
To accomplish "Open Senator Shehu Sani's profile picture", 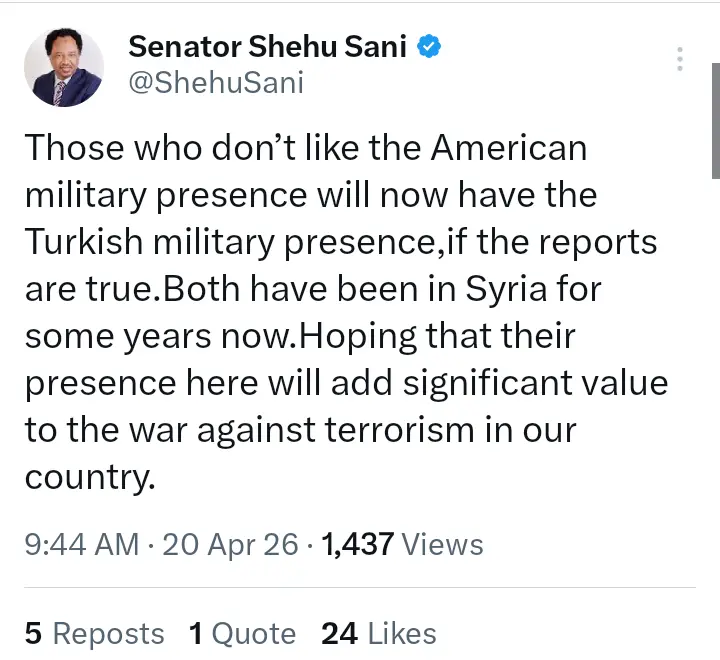I will click(63, 66).
